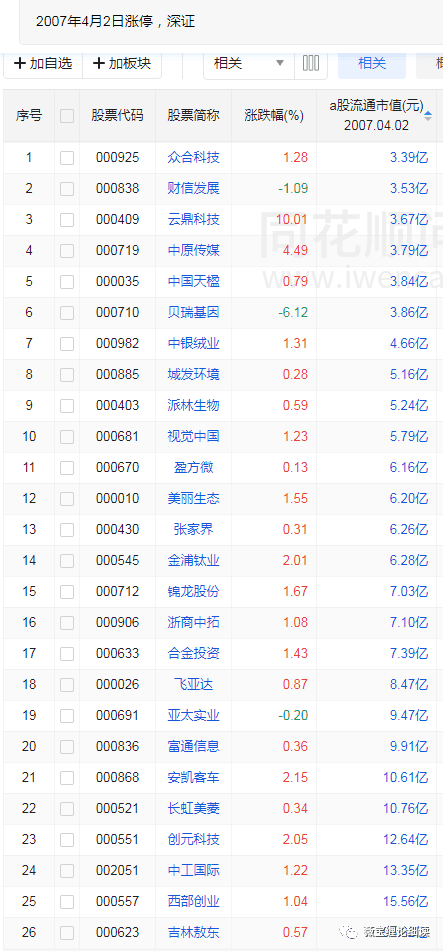This screenshot has width=443, height=951.
Task: Tick the select-all checkbox in the header
Action: click(x=67, y=116)
